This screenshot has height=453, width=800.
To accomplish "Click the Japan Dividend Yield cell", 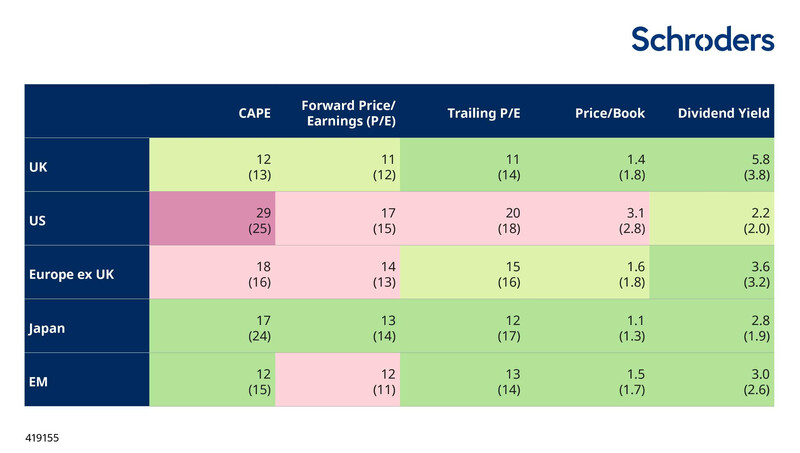I will point(712,326).
